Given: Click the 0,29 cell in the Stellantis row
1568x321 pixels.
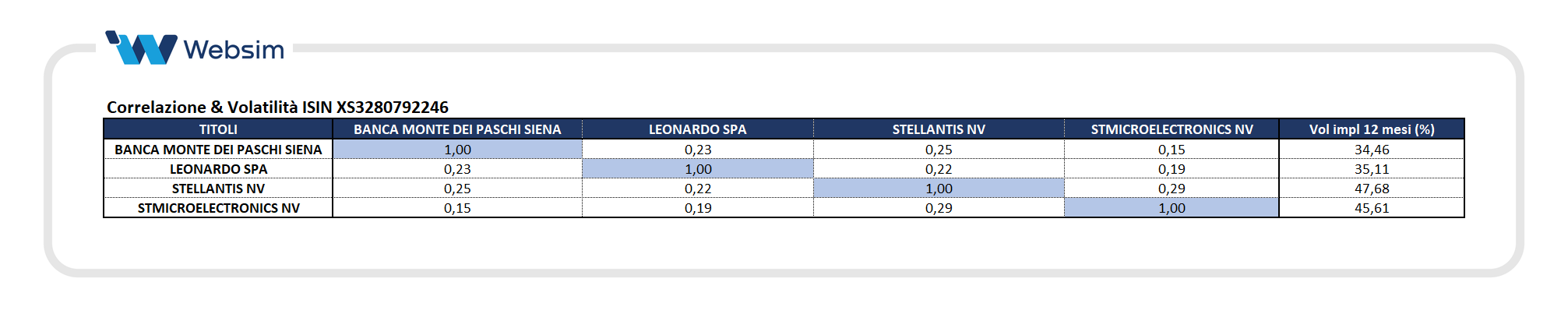Looking at the screenshot, I should [1172, 189].
